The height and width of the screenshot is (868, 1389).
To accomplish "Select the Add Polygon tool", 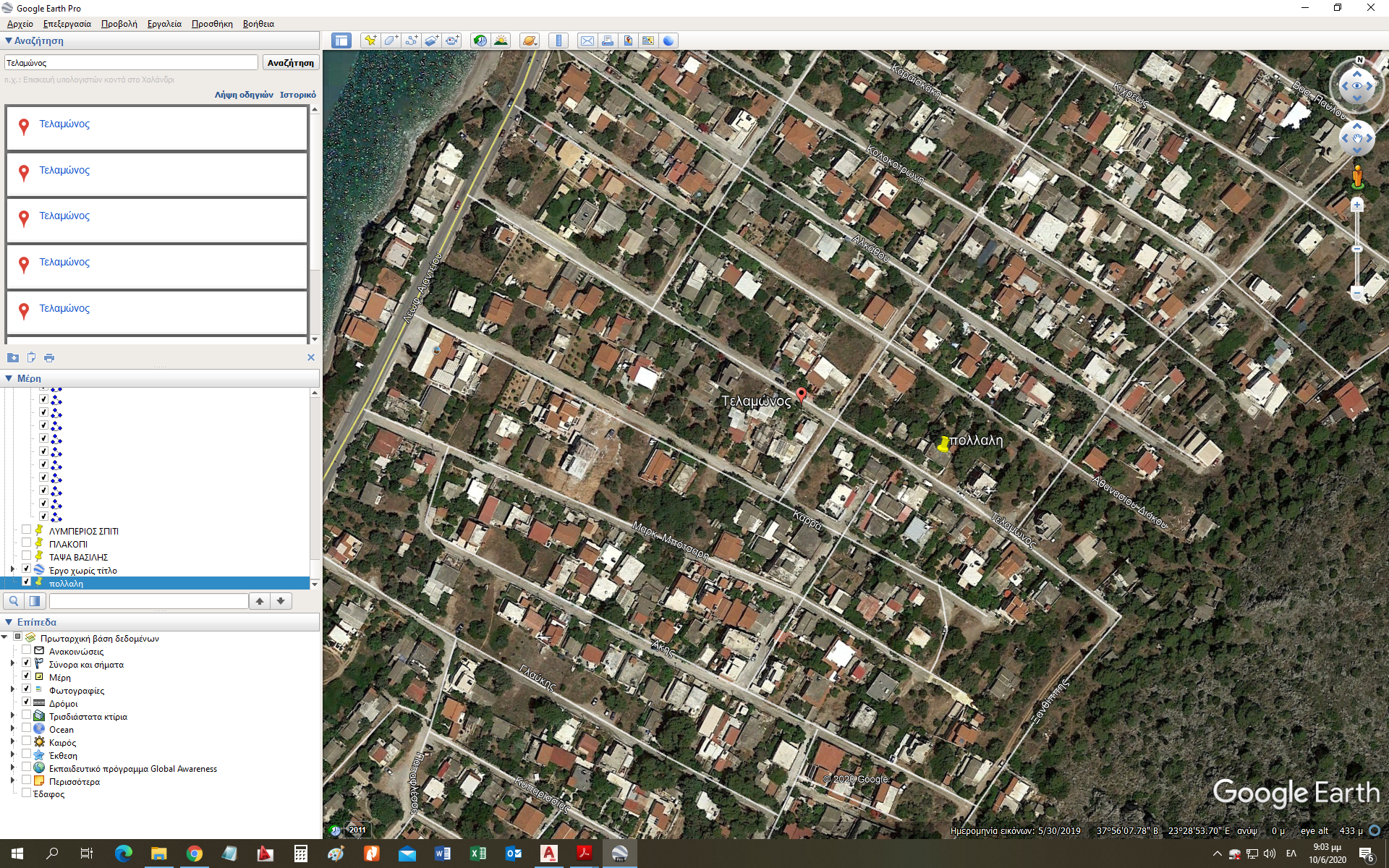I will [x=391, y=41].
